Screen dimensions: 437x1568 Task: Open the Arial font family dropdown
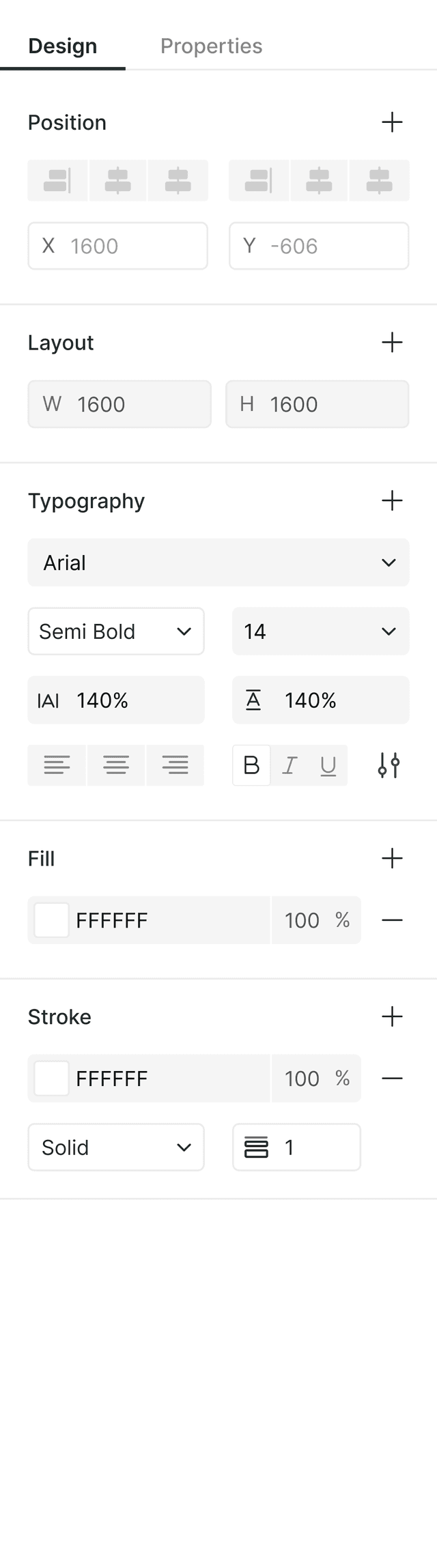coord(218,562)
